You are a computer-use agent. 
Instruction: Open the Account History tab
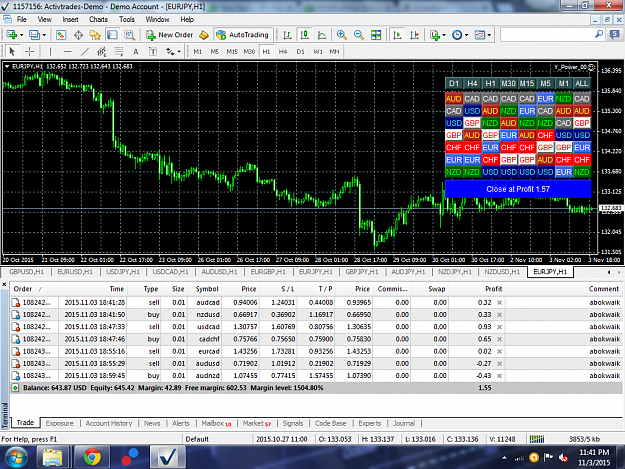(108, 423)
